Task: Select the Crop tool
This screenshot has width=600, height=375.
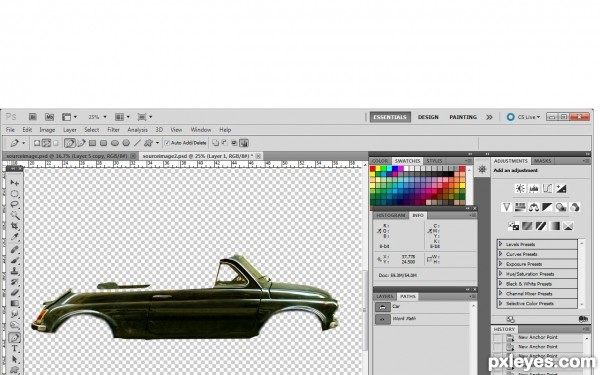Action: [15, 226]
